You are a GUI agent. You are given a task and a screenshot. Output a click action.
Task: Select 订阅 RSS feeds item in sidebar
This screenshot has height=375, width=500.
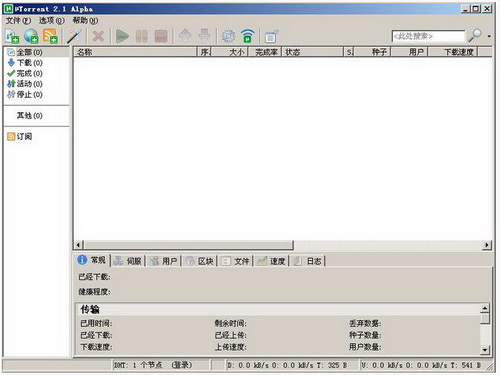point(20,136)
